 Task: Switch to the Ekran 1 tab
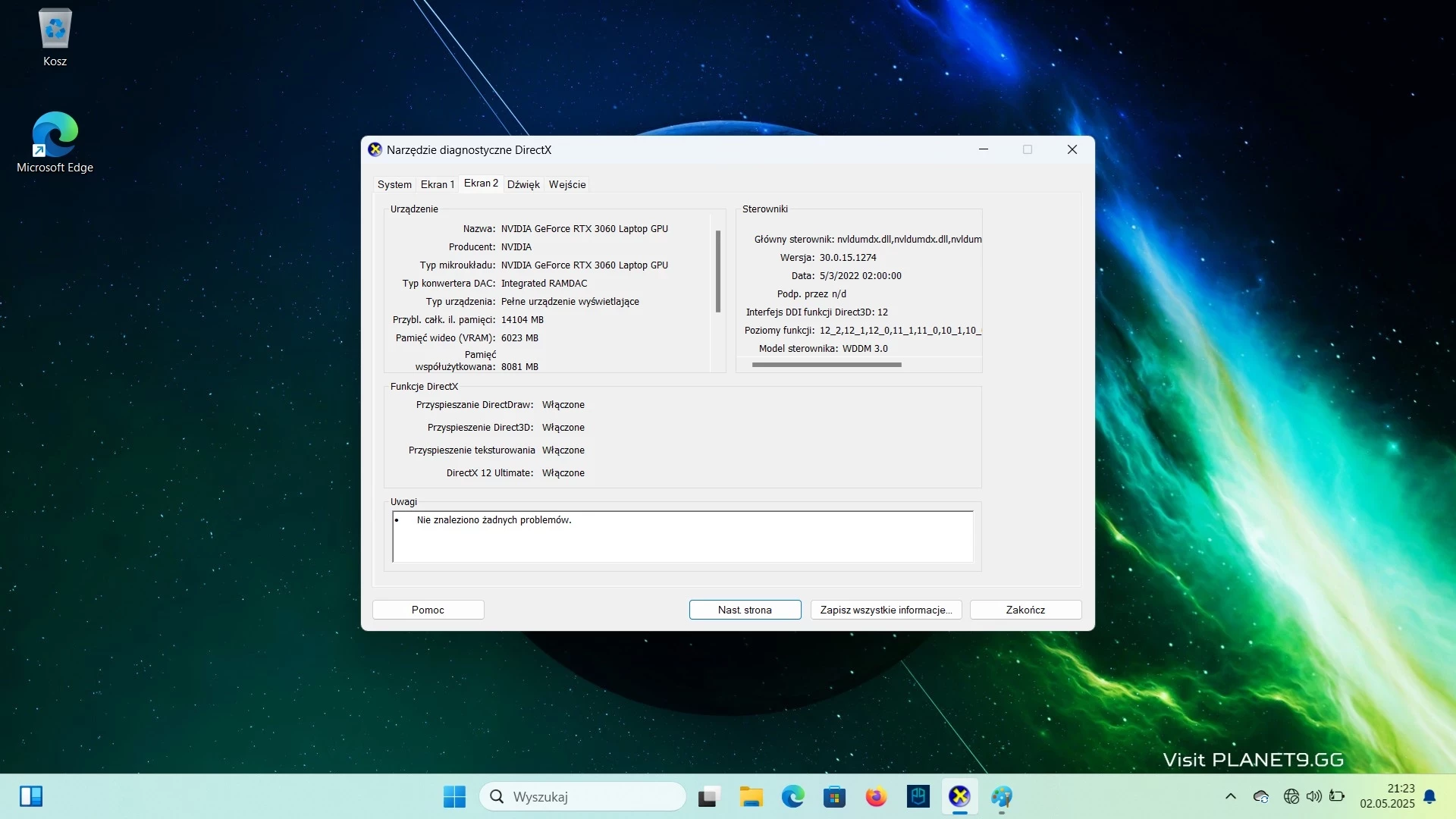tap(438, 184)
